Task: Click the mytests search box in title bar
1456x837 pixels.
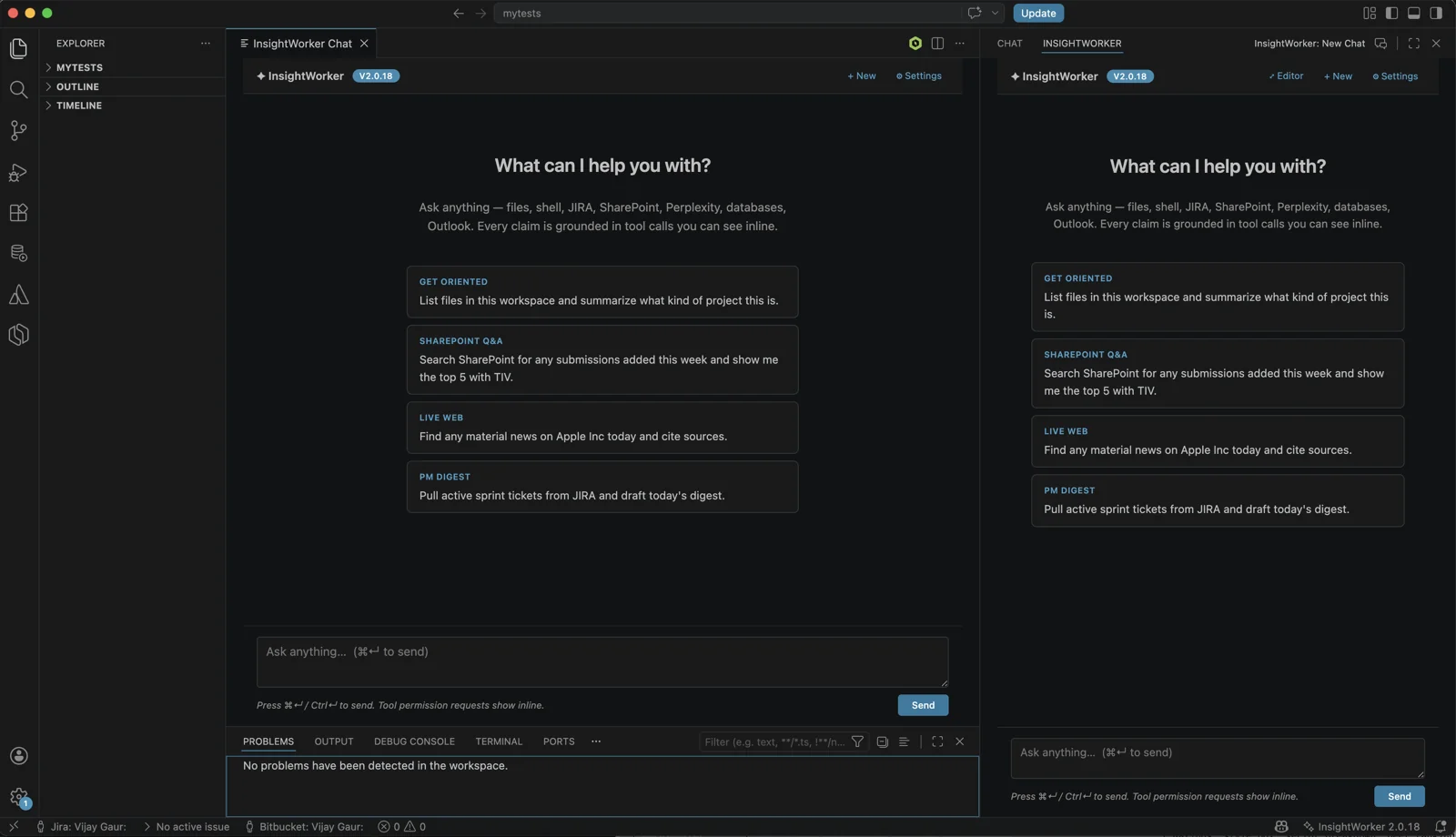Action: click(728, 13)
